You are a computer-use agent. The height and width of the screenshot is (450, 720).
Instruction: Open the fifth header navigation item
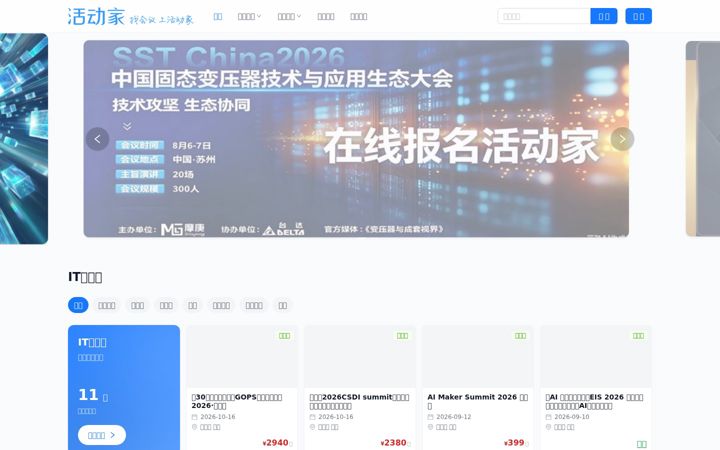[x=359, y=17]
